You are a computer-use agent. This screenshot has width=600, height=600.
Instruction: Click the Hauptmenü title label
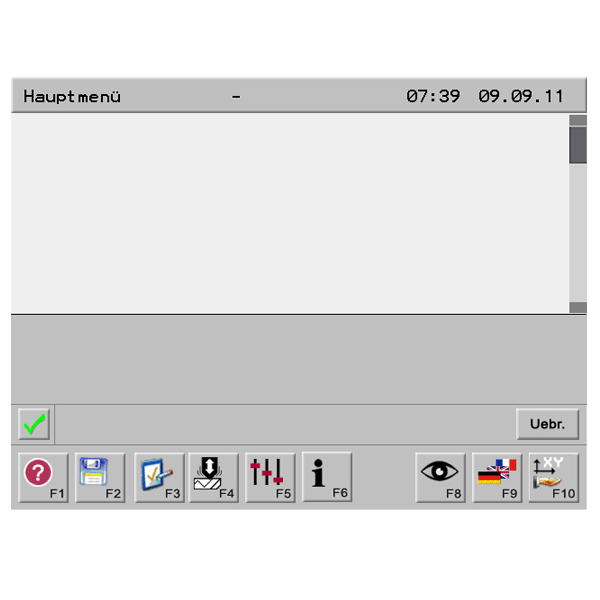72,96
